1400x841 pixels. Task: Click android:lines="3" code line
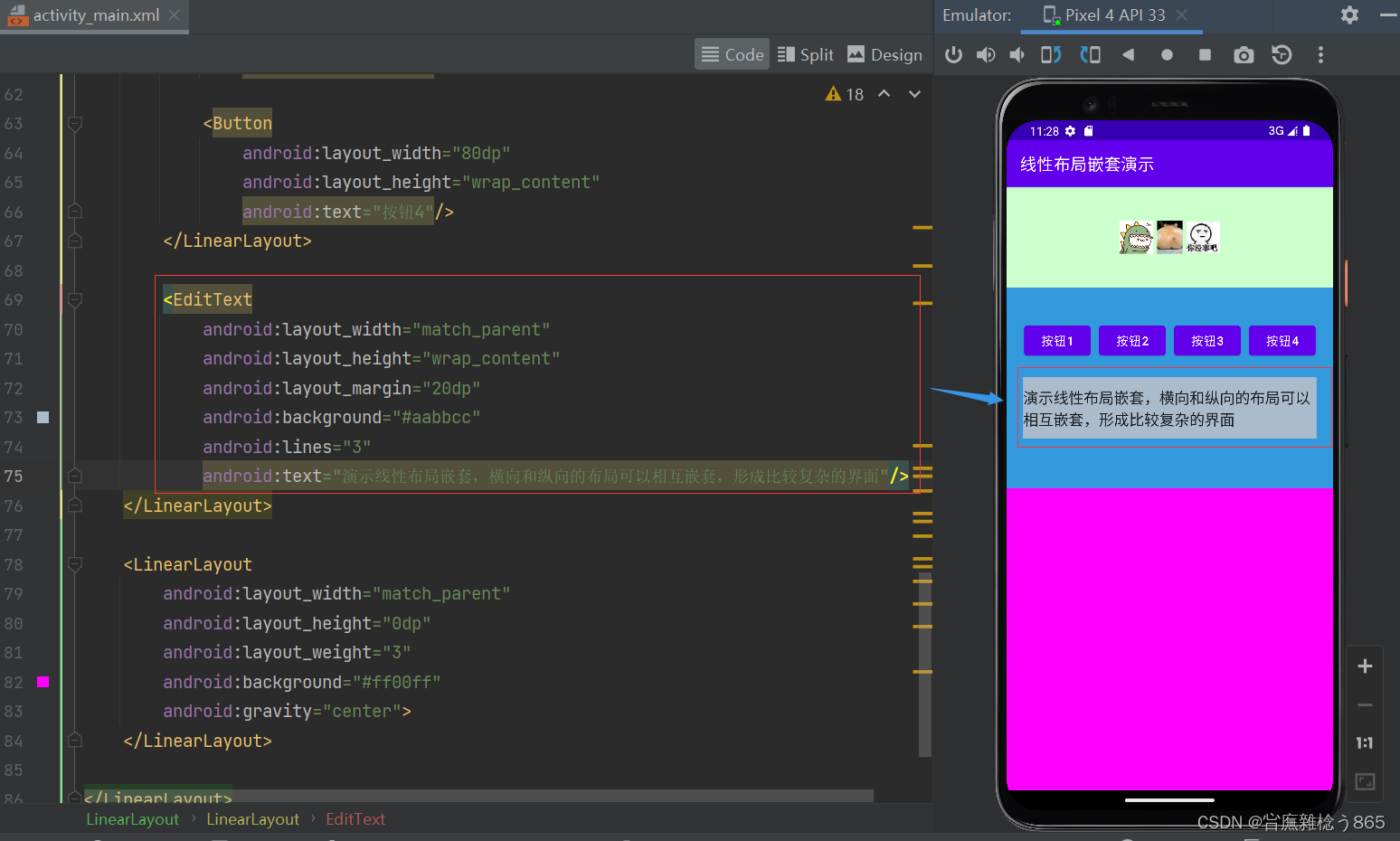click(287, 447)
